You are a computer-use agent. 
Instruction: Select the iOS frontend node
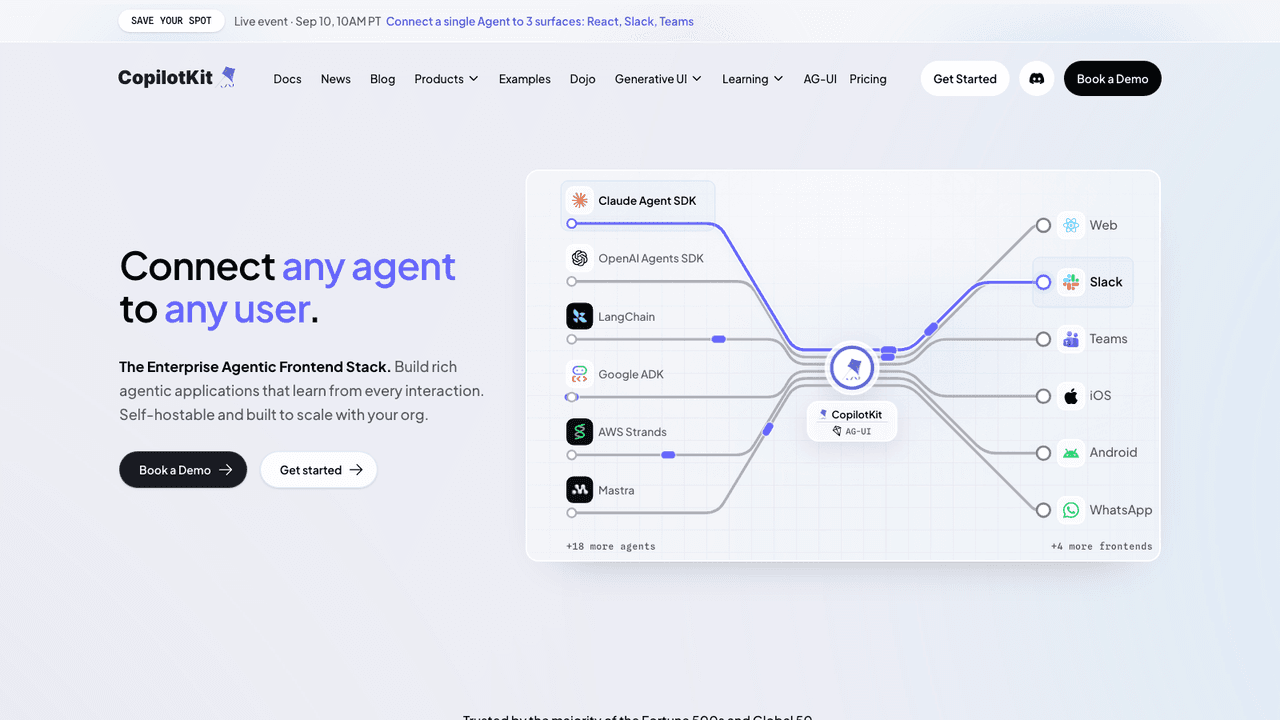(1043, 396)
